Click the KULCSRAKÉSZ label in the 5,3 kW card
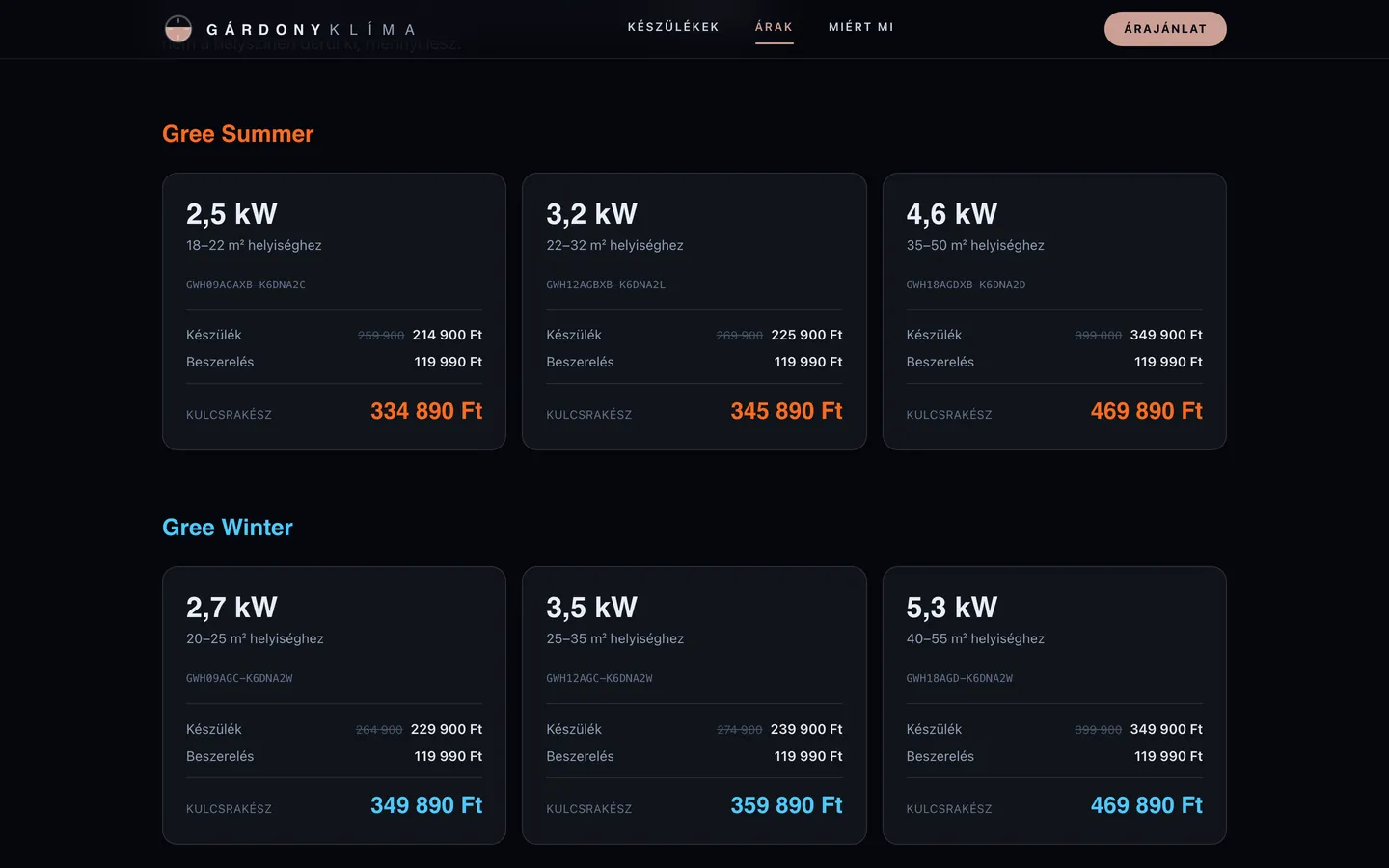The image size is (1389, 868). pyautogui.click(x=949, y=809)
